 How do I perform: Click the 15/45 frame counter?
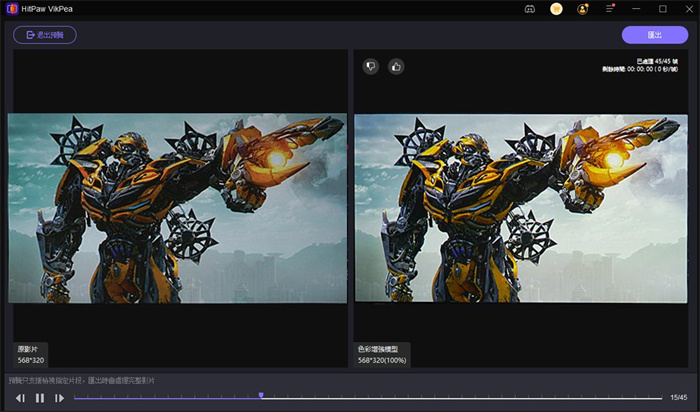[x=679, y=398]
